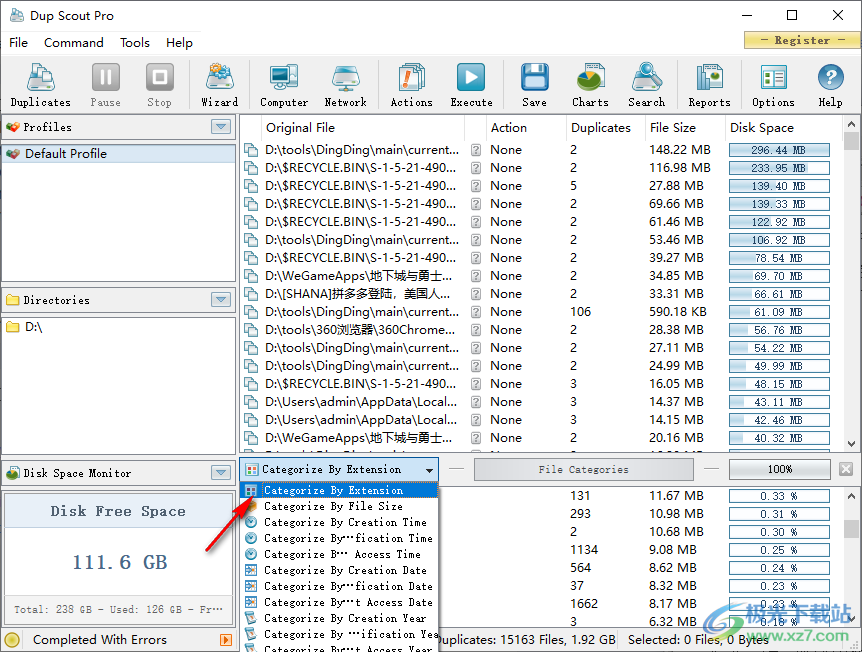862x652 pixels.
Task: Click the Completed With Errors status text
Action: (x=100, y=639)
